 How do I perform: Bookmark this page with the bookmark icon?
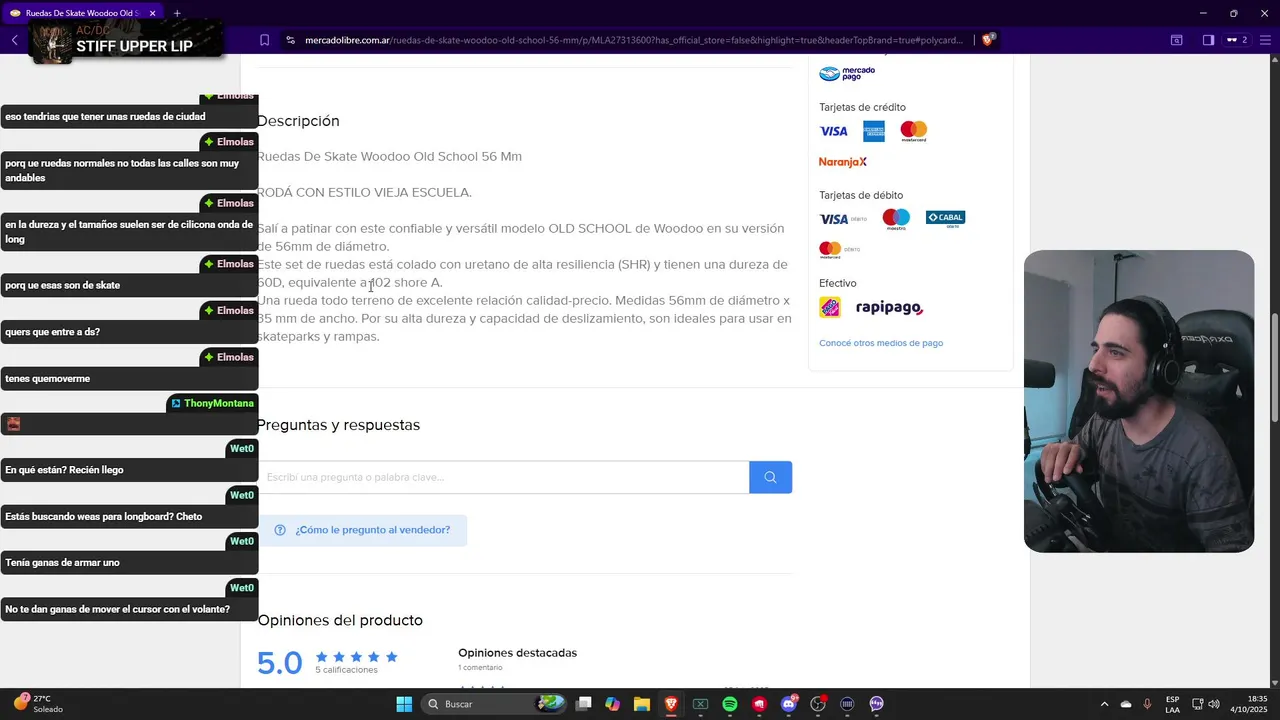point(264,40)
